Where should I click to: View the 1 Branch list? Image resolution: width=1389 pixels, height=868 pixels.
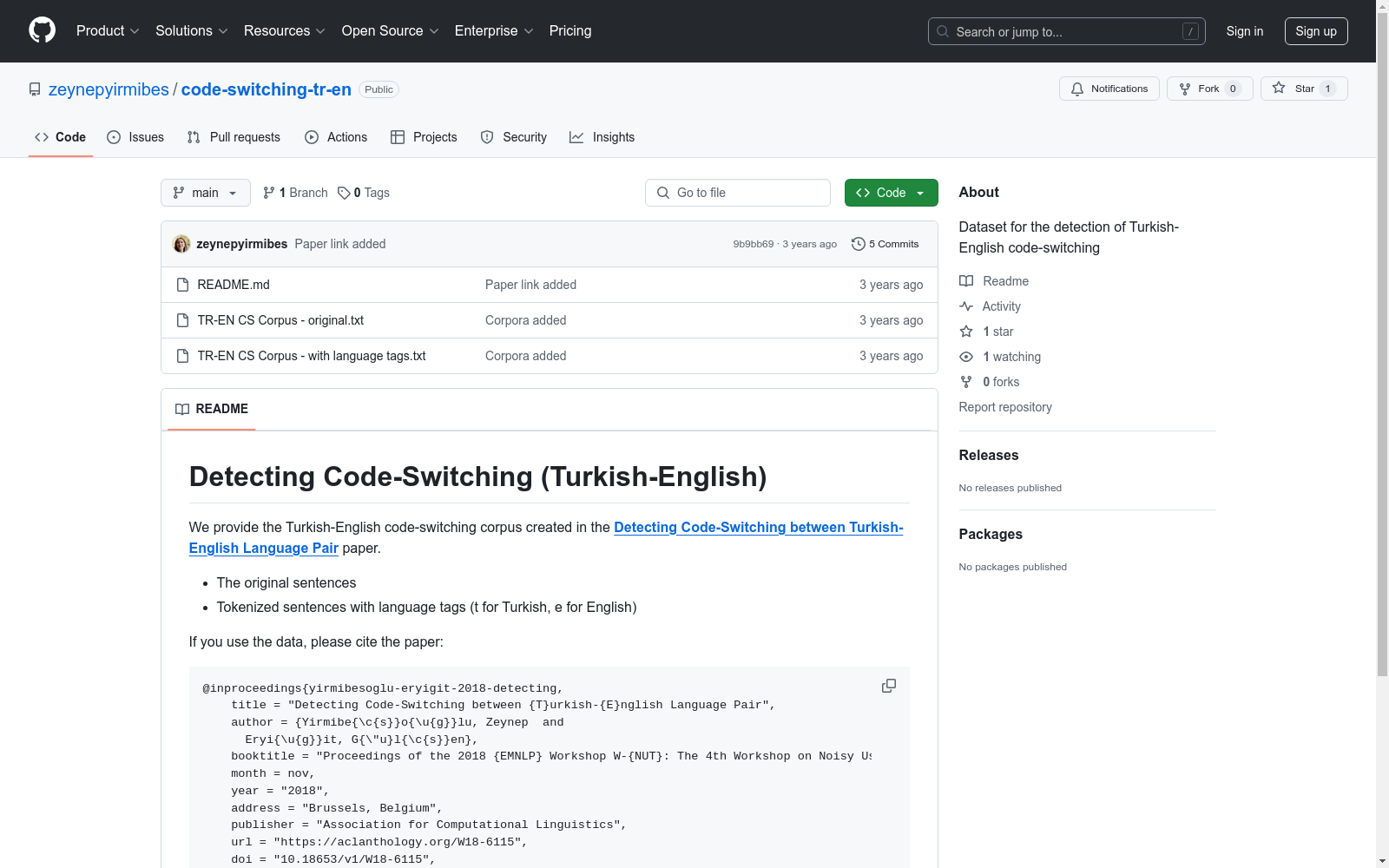295,193
